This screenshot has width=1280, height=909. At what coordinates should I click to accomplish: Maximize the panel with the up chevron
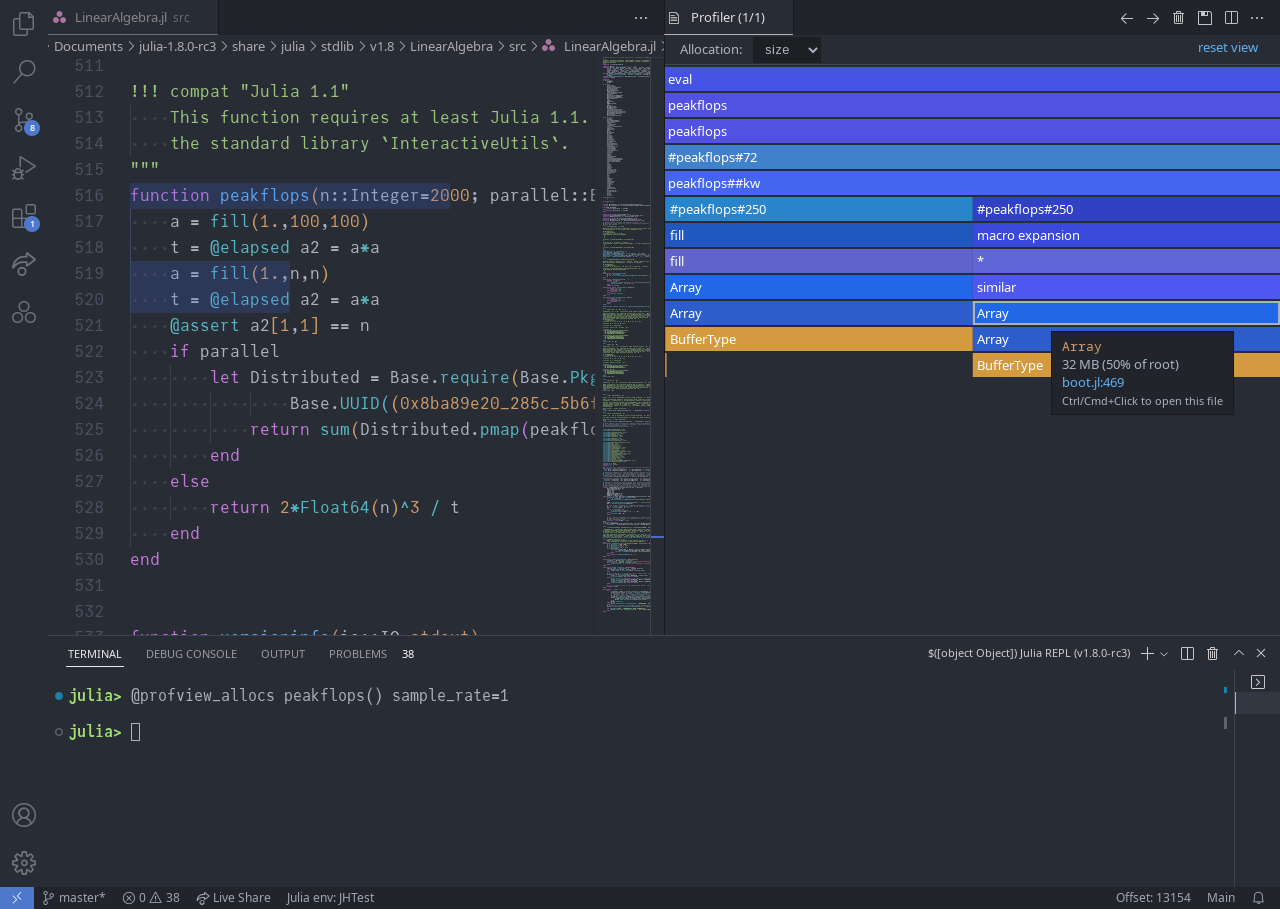1237,654
